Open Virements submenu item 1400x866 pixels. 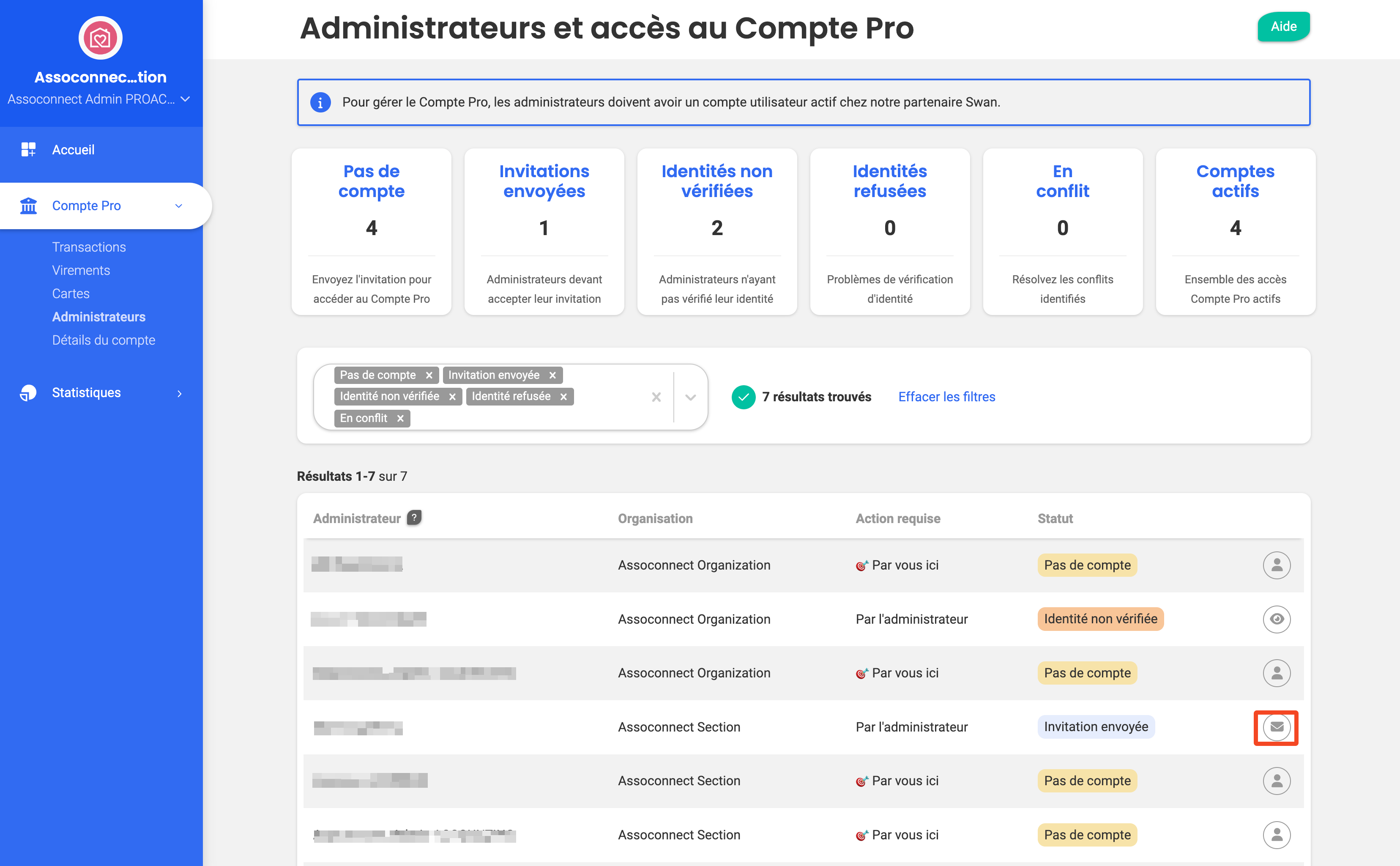pyautogui.click(x=81, y=270)
